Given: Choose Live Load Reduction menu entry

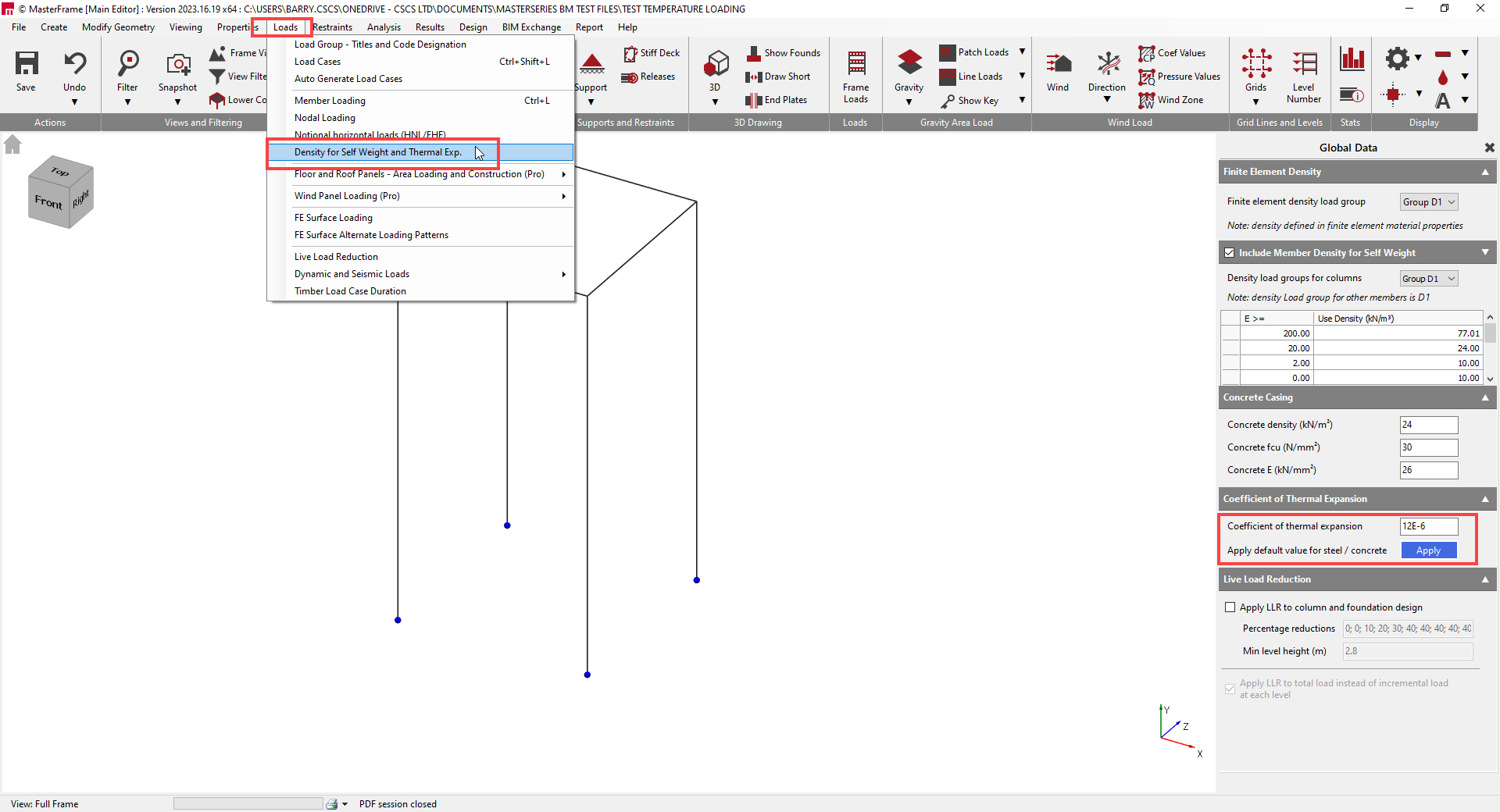Looking at the screenshot, I should click(420, 257).
